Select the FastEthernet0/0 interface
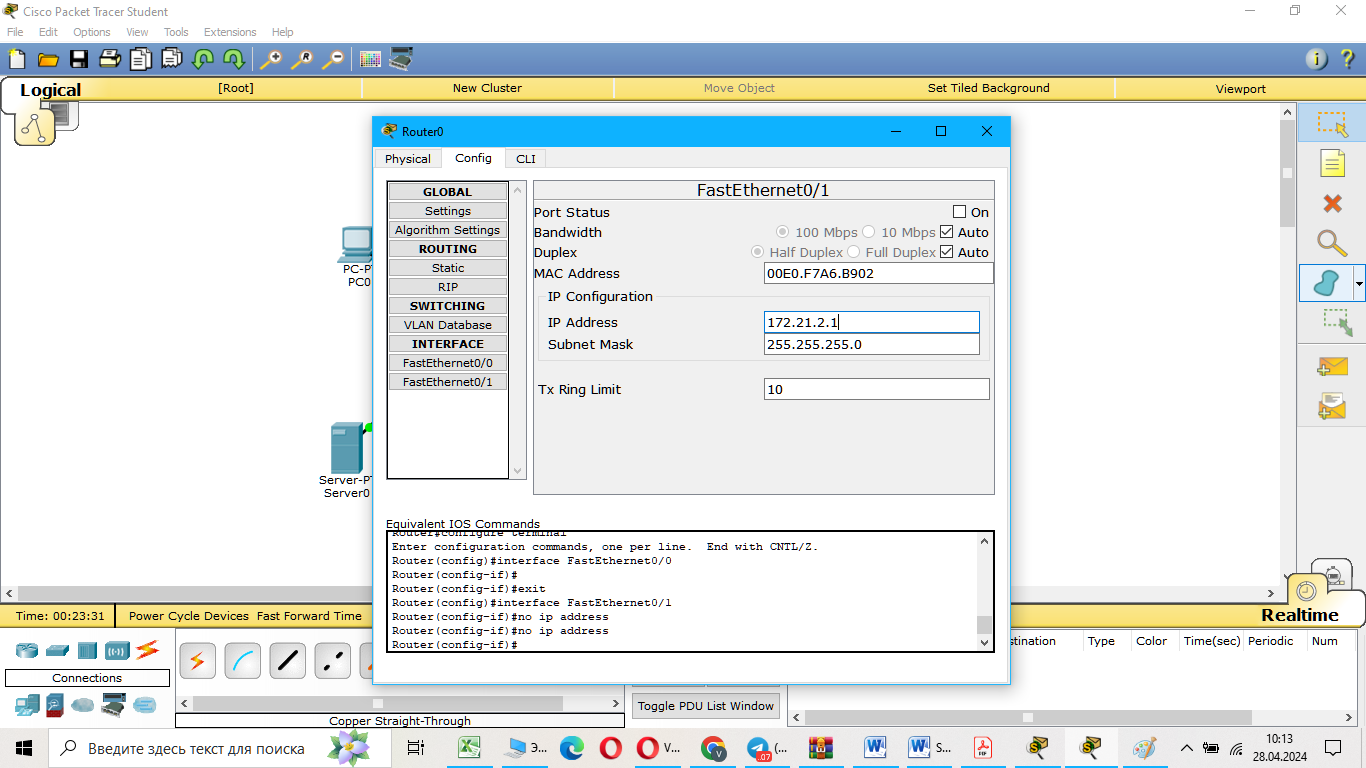This screenshot has width=1366, height=768. [x=448, y=363]
